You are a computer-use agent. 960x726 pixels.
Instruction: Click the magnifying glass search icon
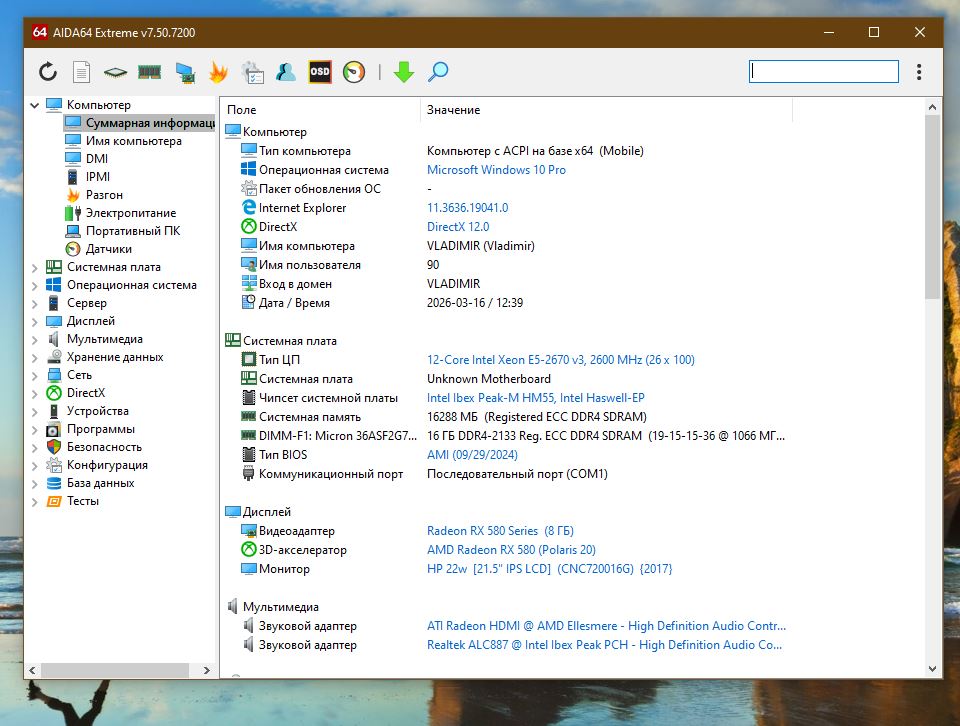tap(438, 72)
